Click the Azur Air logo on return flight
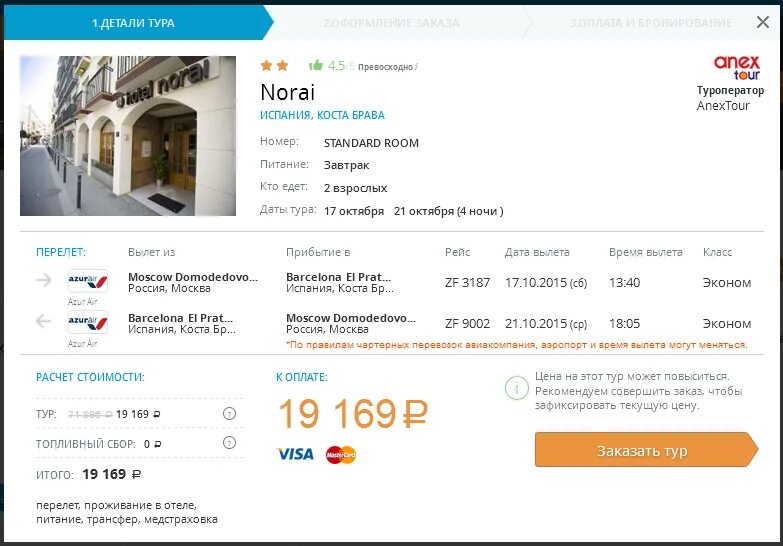This screenshot has width=783, height=546. (x=87, y=322)
